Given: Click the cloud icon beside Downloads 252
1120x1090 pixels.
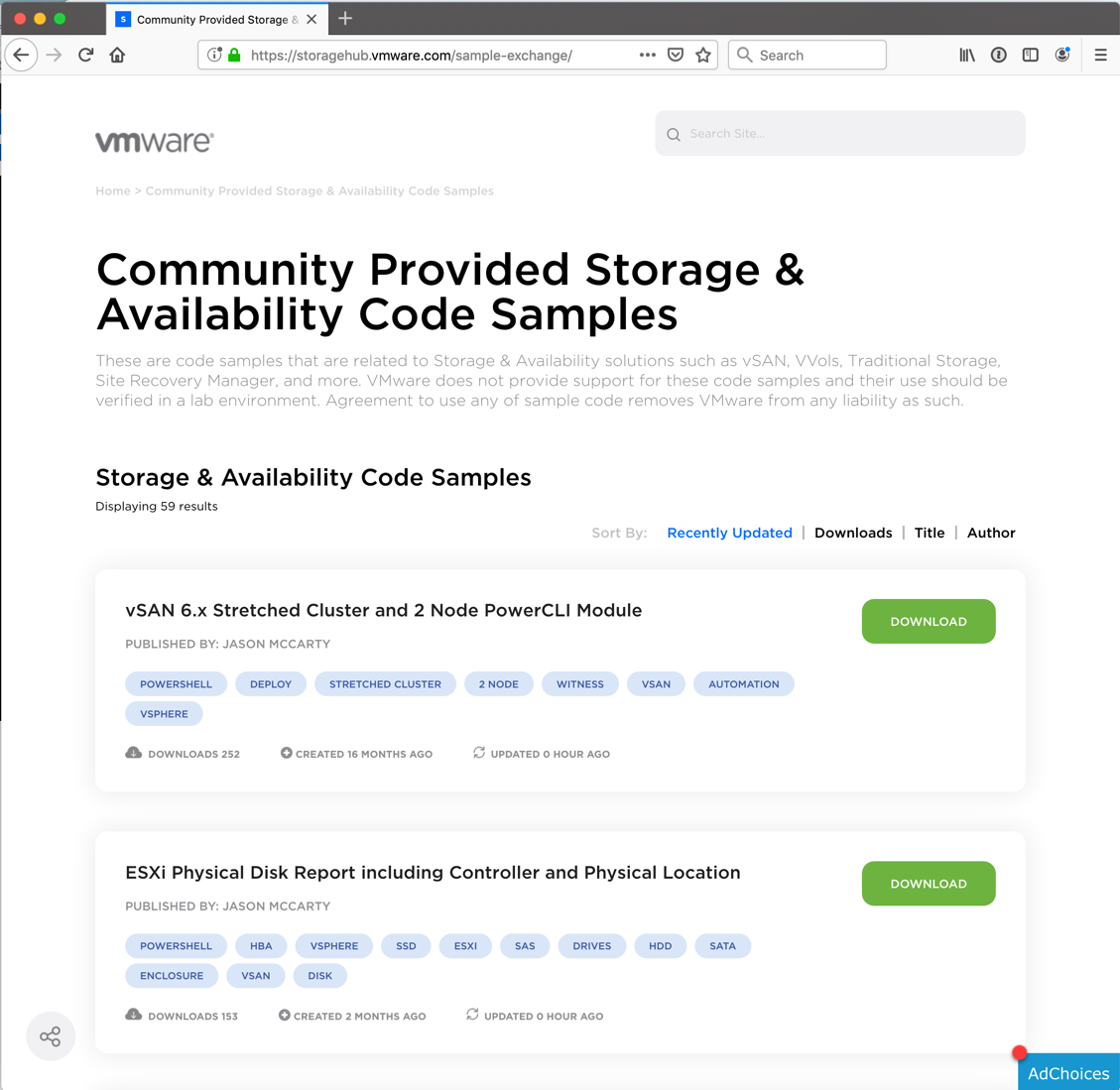Looking at the screenshot, I should pyautogui.click(x=134, y=753).
